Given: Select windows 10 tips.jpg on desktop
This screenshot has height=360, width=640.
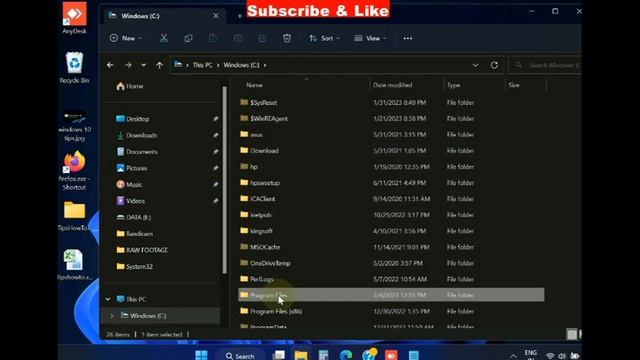Looking at the screenshot, I should pyautogui.click(x=74, y=126).
